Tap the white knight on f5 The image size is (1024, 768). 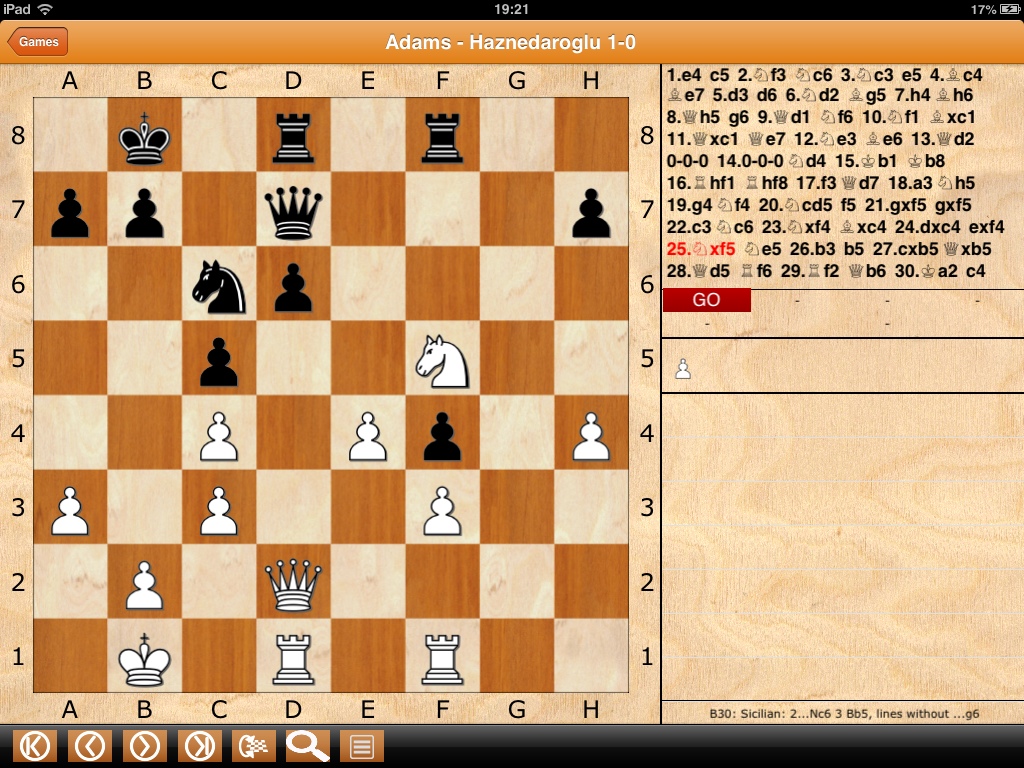[442, 360]
